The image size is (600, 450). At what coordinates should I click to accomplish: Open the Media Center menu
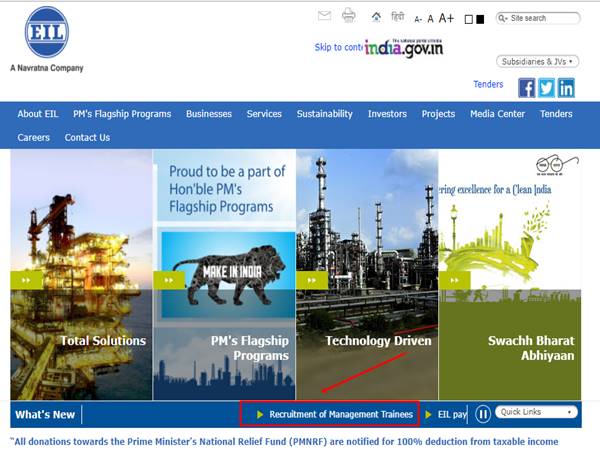pyautogui.click(x=497, y=114)
